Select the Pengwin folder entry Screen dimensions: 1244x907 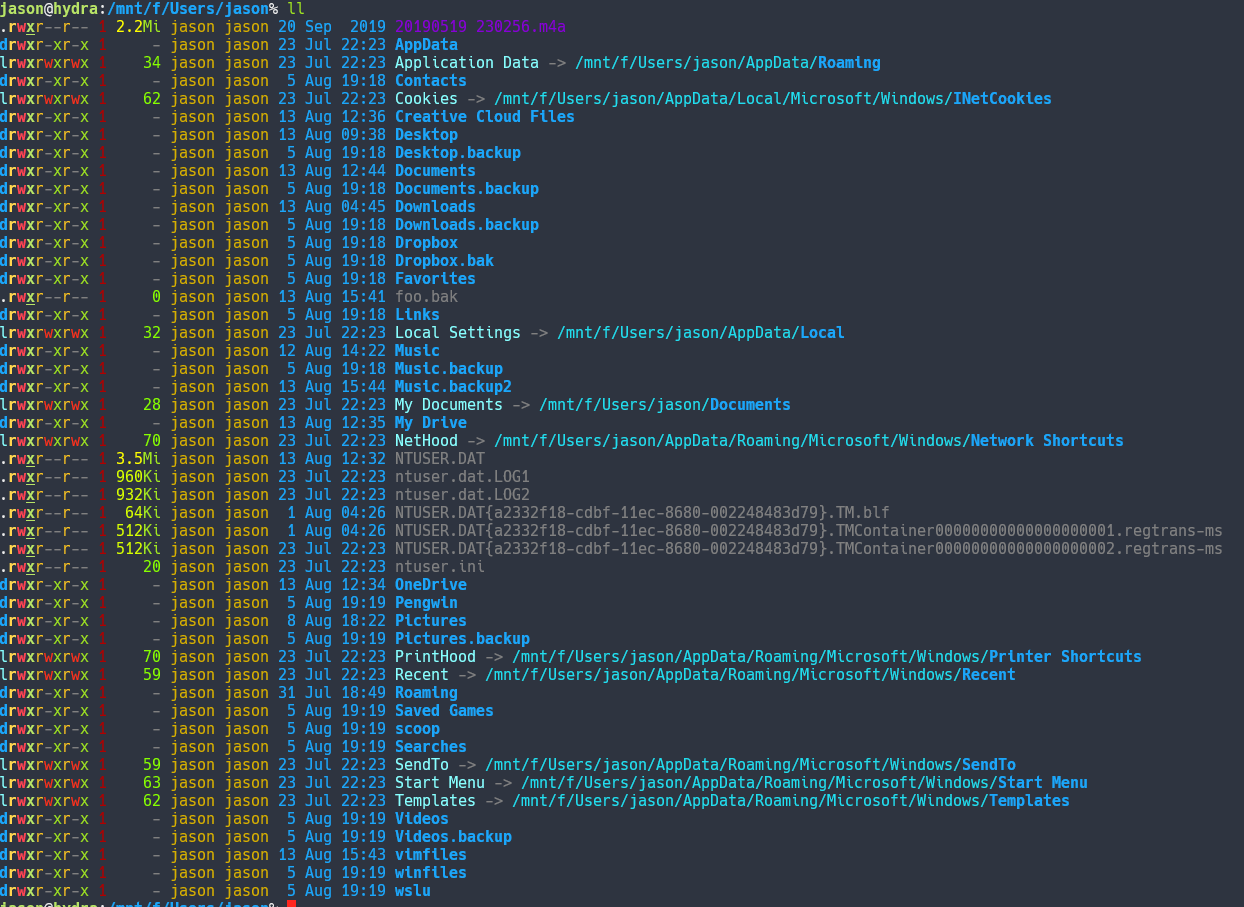426,602
